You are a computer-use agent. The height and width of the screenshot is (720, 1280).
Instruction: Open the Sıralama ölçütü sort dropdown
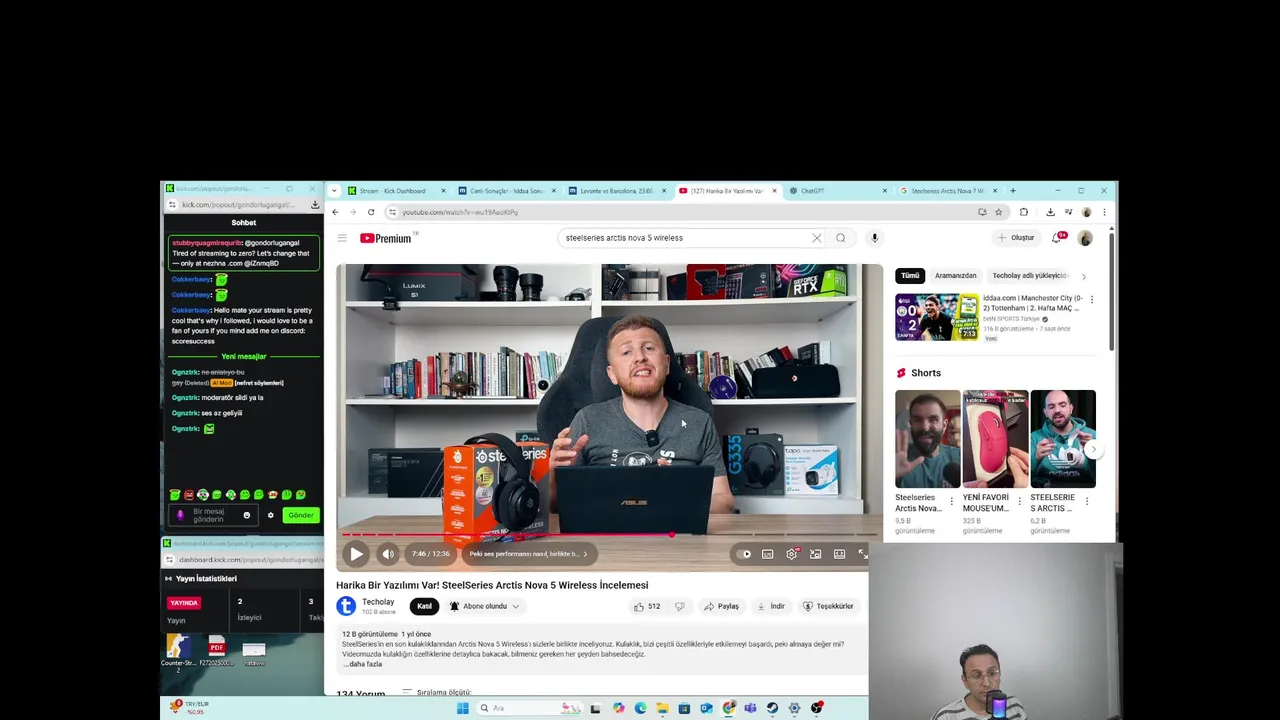pyautogui.click(x=436, y=692)
